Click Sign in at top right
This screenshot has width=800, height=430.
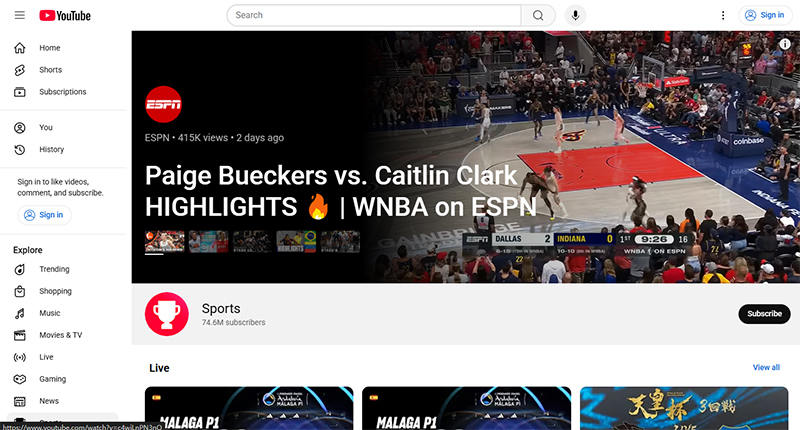pos(765,15)
